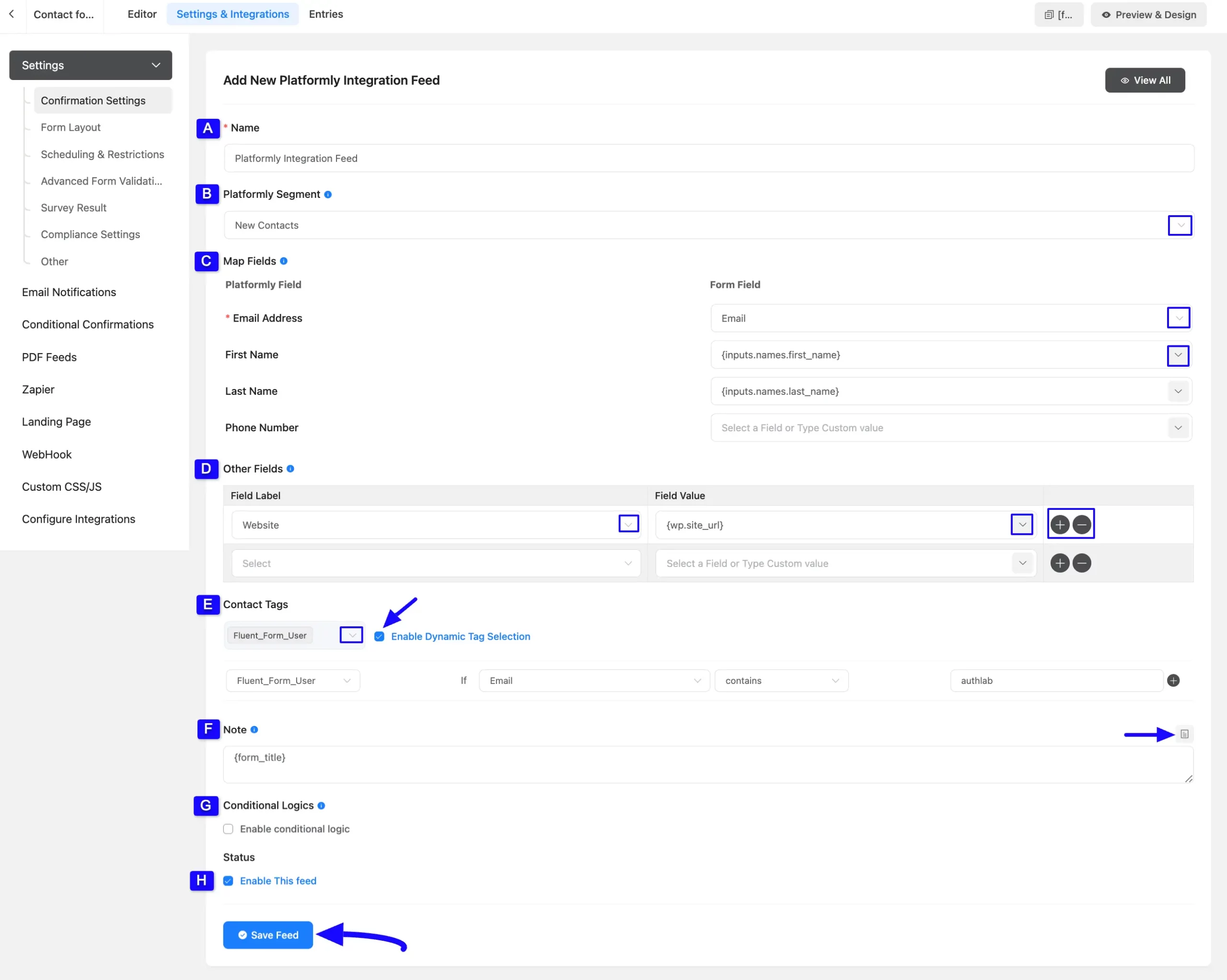Add row with plus icon in Website row

[x=1060, y=524]
